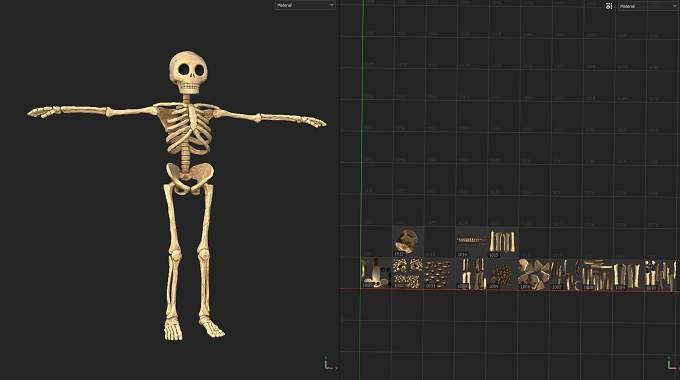The image size is (680, 380).
Task: Select UV tile 1014 with the spine strip
Action: click(x=471, y=242)
